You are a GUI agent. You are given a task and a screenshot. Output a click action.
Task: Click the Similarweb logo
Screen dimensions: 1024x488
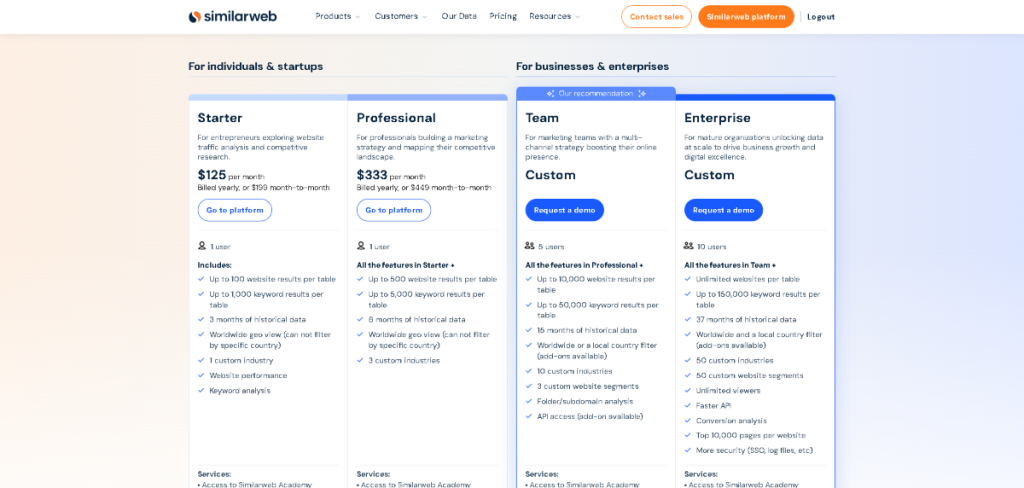233,16
